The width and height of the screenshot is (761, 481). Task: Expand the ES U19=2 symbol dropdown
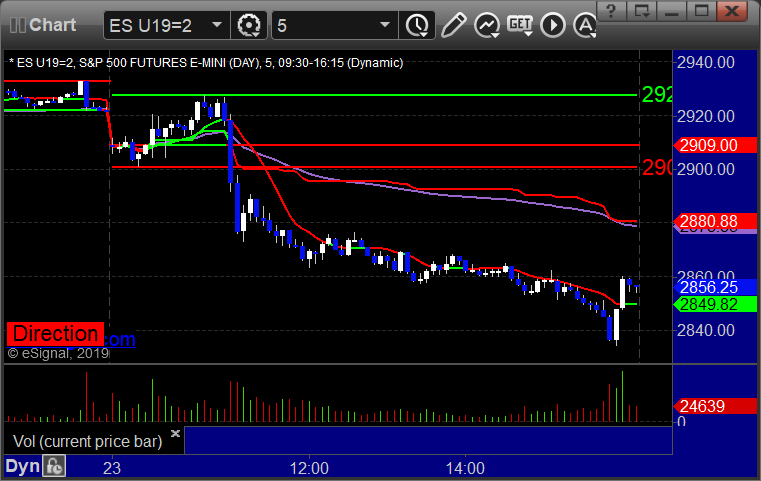point(217,25)
